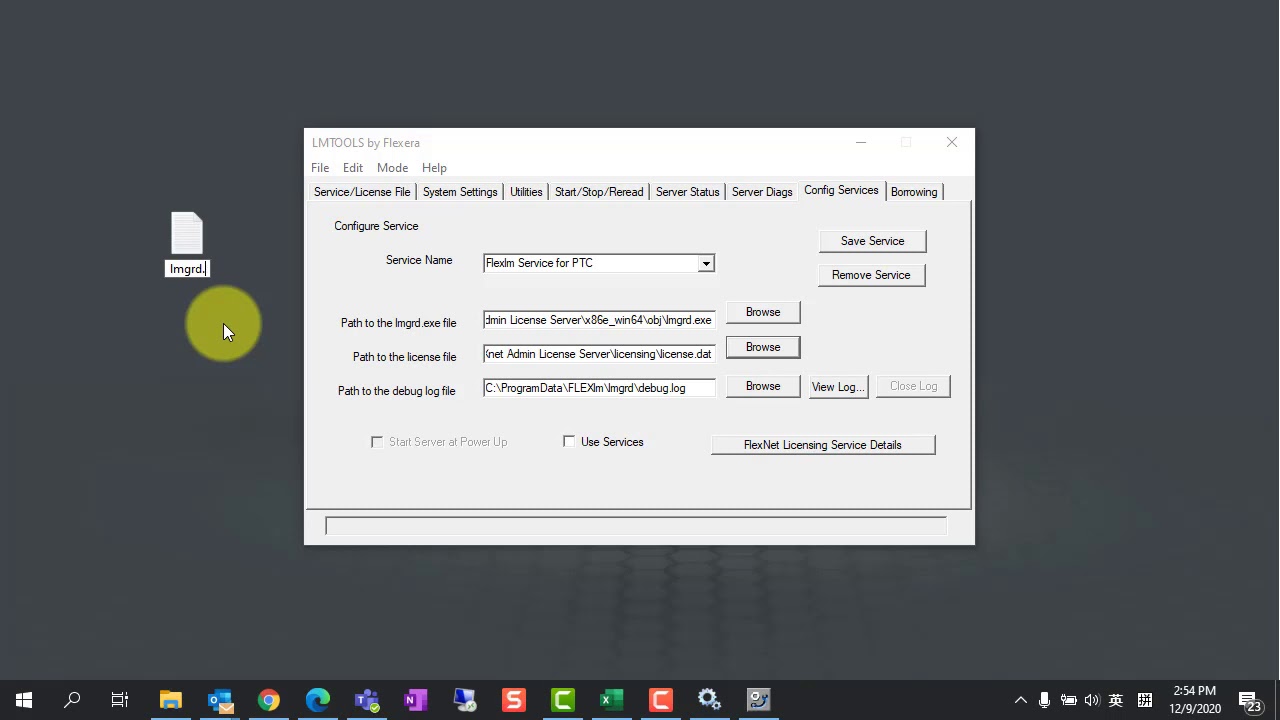Launch Microsoft Edge from taskbar

pos(318,700)
